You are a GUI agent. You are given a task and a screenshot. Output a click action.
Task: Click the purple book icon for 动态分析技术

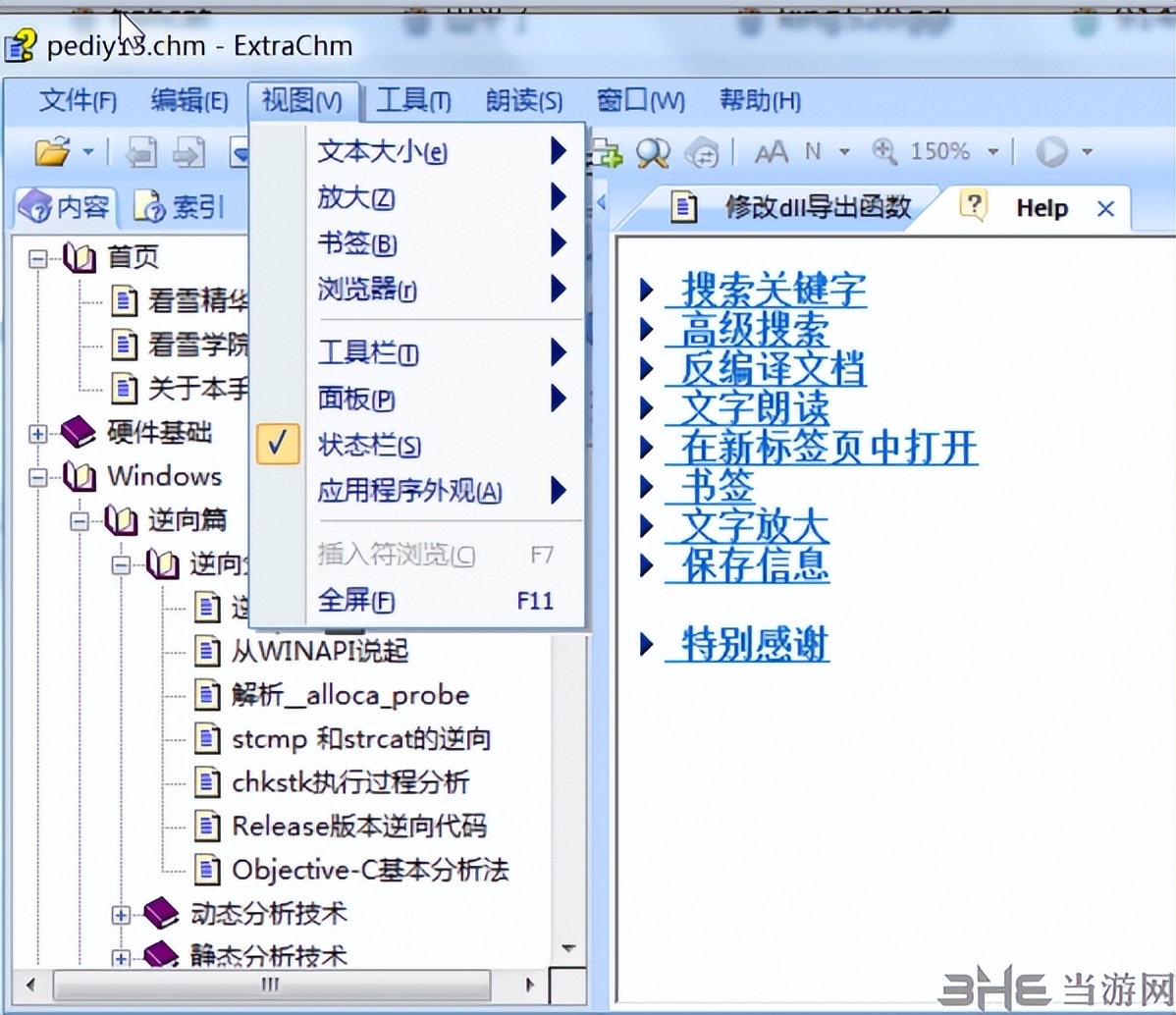click(x=161, y=913)
